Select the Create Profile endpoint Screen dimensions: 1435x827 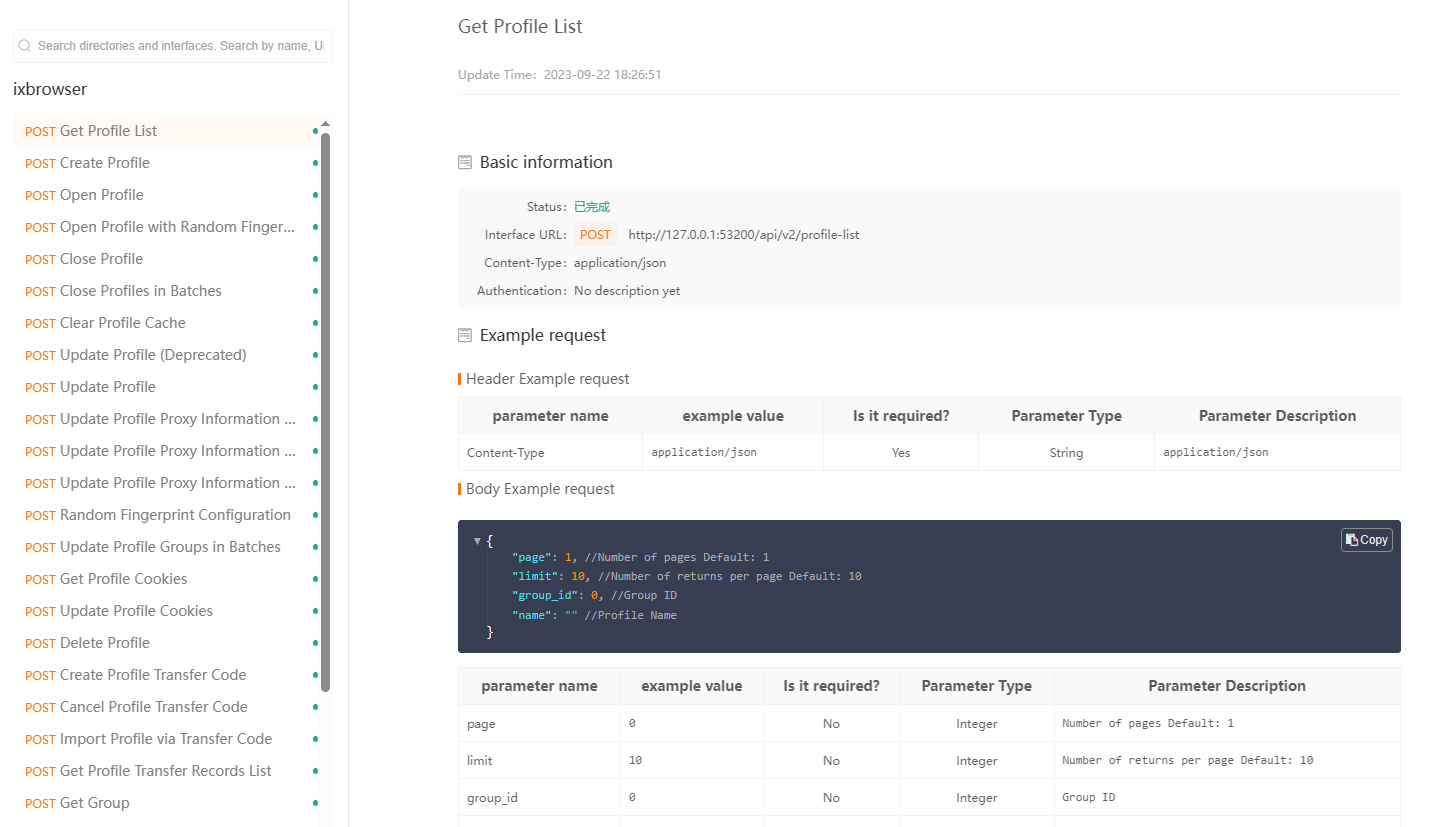click(100, 162)
